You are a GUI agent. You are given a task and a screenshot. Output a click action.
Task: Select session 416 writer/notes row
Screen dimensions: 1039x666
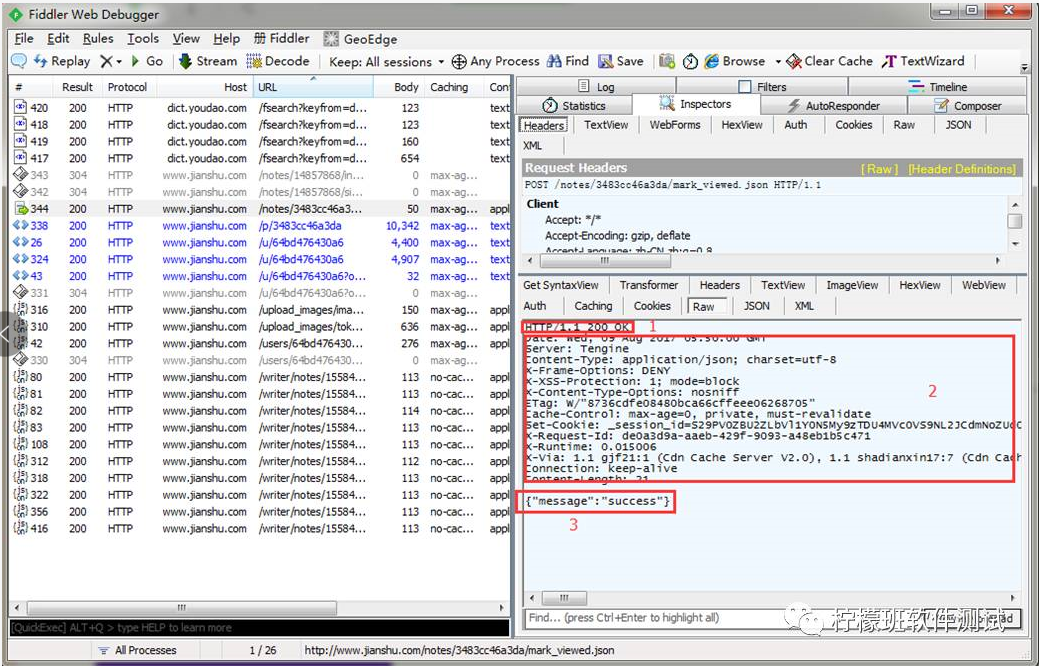(260, 528)
